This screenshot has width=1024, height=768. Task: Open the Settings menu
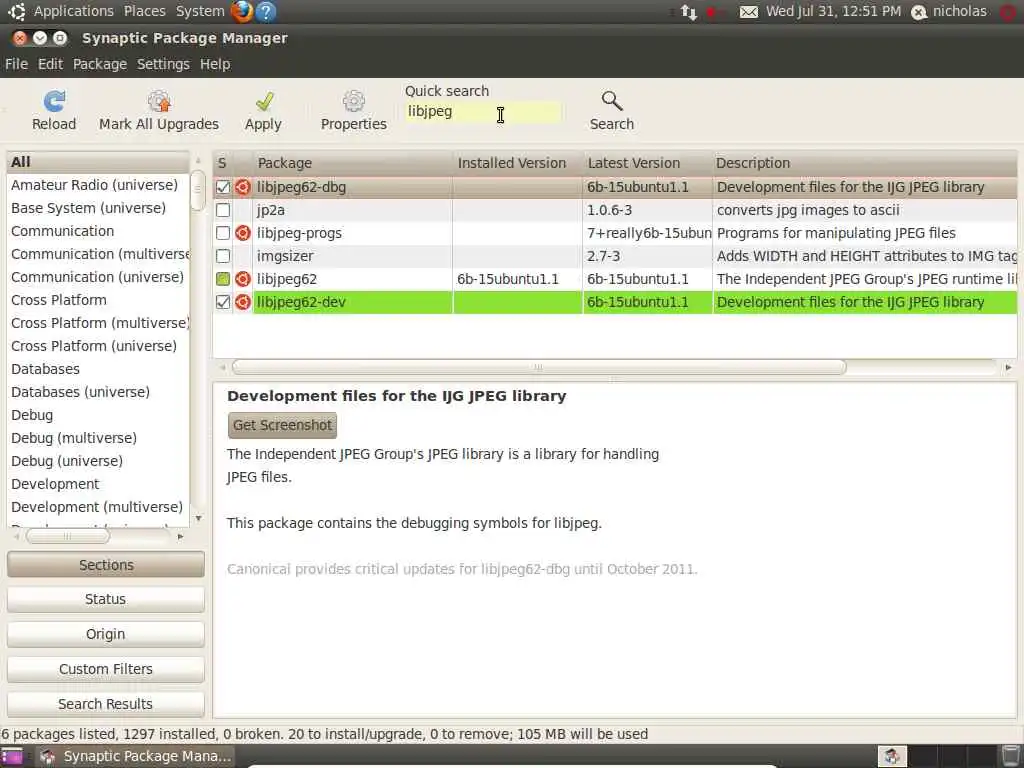click(163, 64)
